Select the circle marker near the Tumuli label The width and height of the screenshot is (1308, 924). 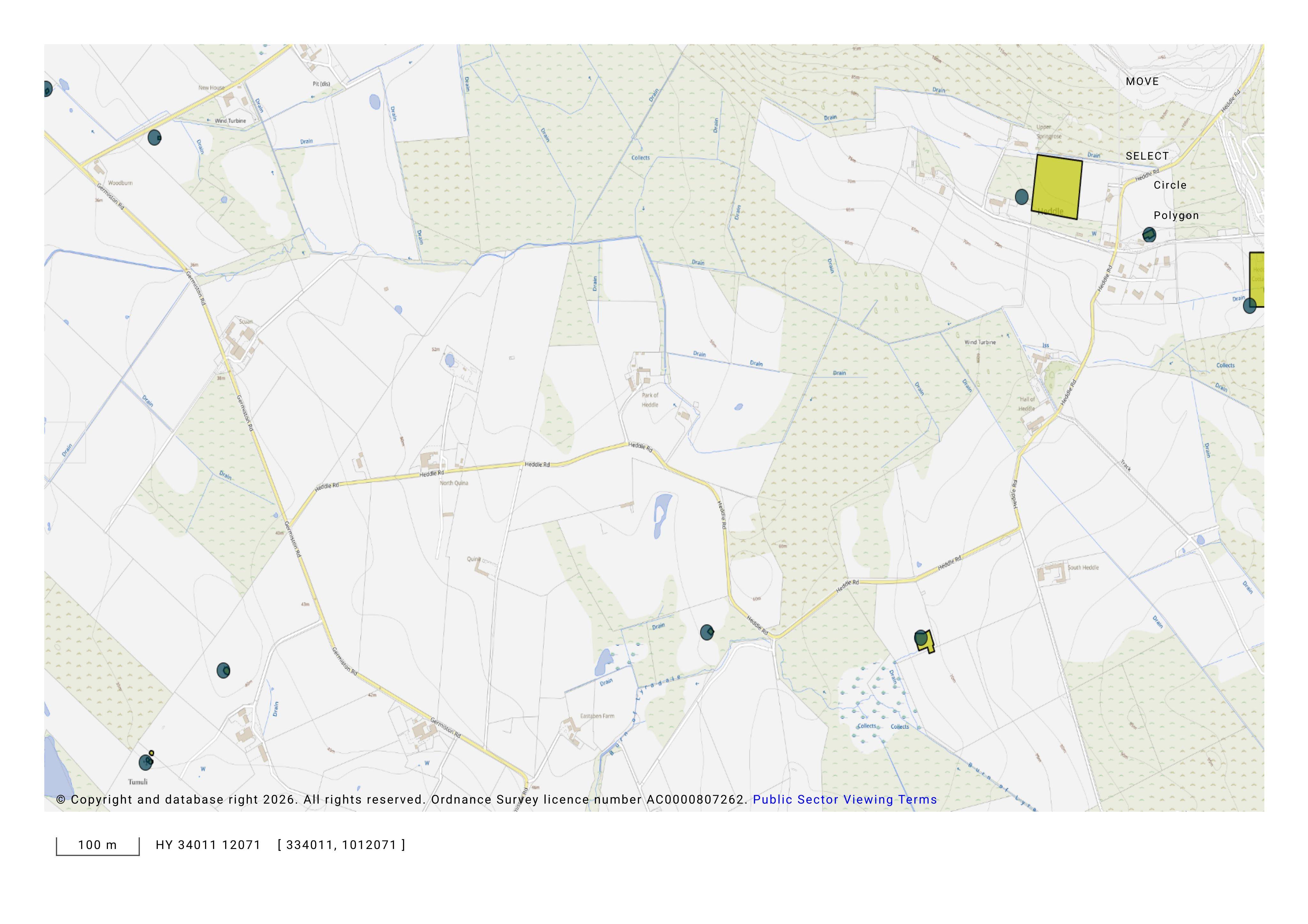click(x=146, y=762)
